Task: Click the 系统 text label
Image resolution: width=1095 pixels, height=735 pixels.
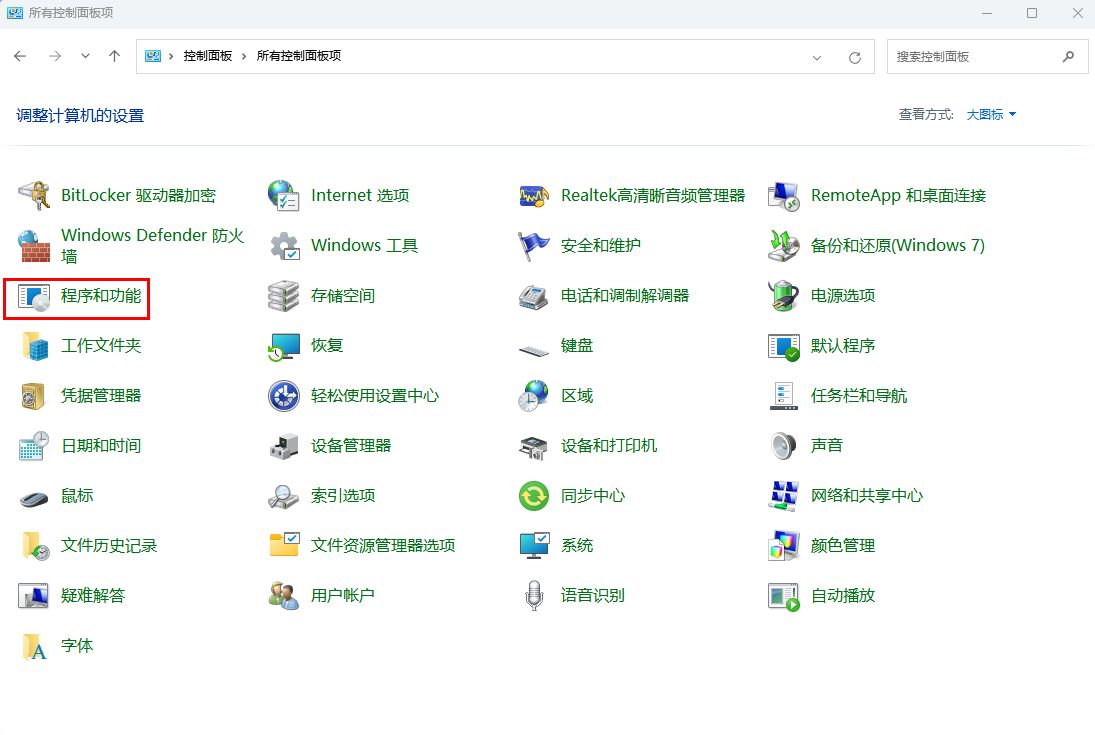Action: point(577,545)
